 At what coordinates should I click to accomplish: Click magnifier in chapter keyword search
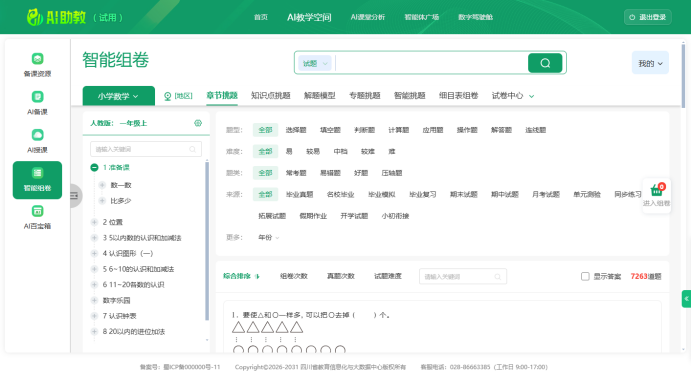tap(193, 149)
